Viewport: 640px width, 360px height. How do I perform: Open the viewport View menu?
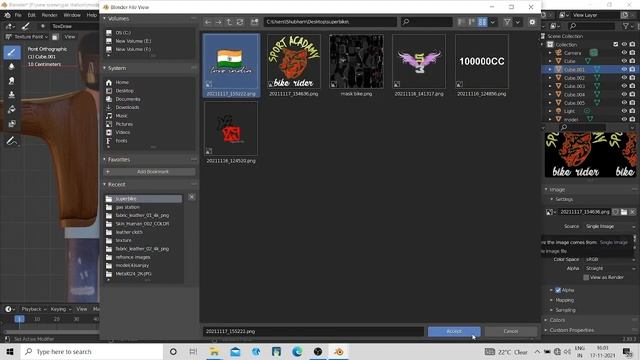pyautogui.click(x=70, y=37)
